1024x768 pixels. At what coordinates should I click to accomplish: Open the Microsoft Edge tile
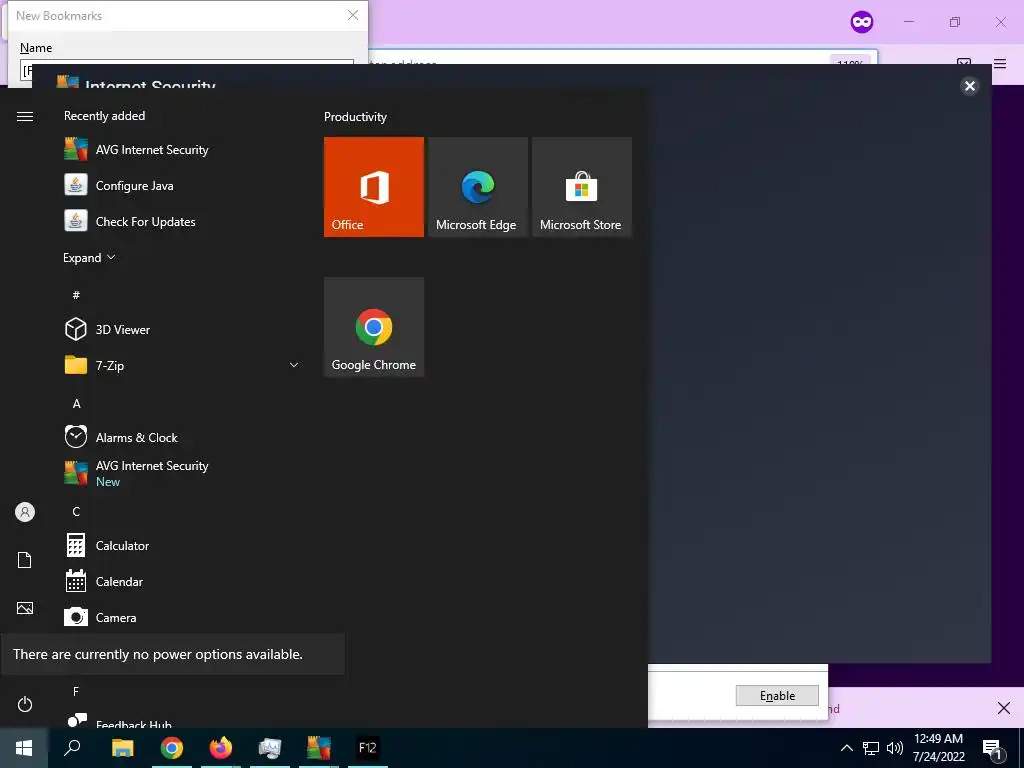pyautogui.click(x=477, y=187)
